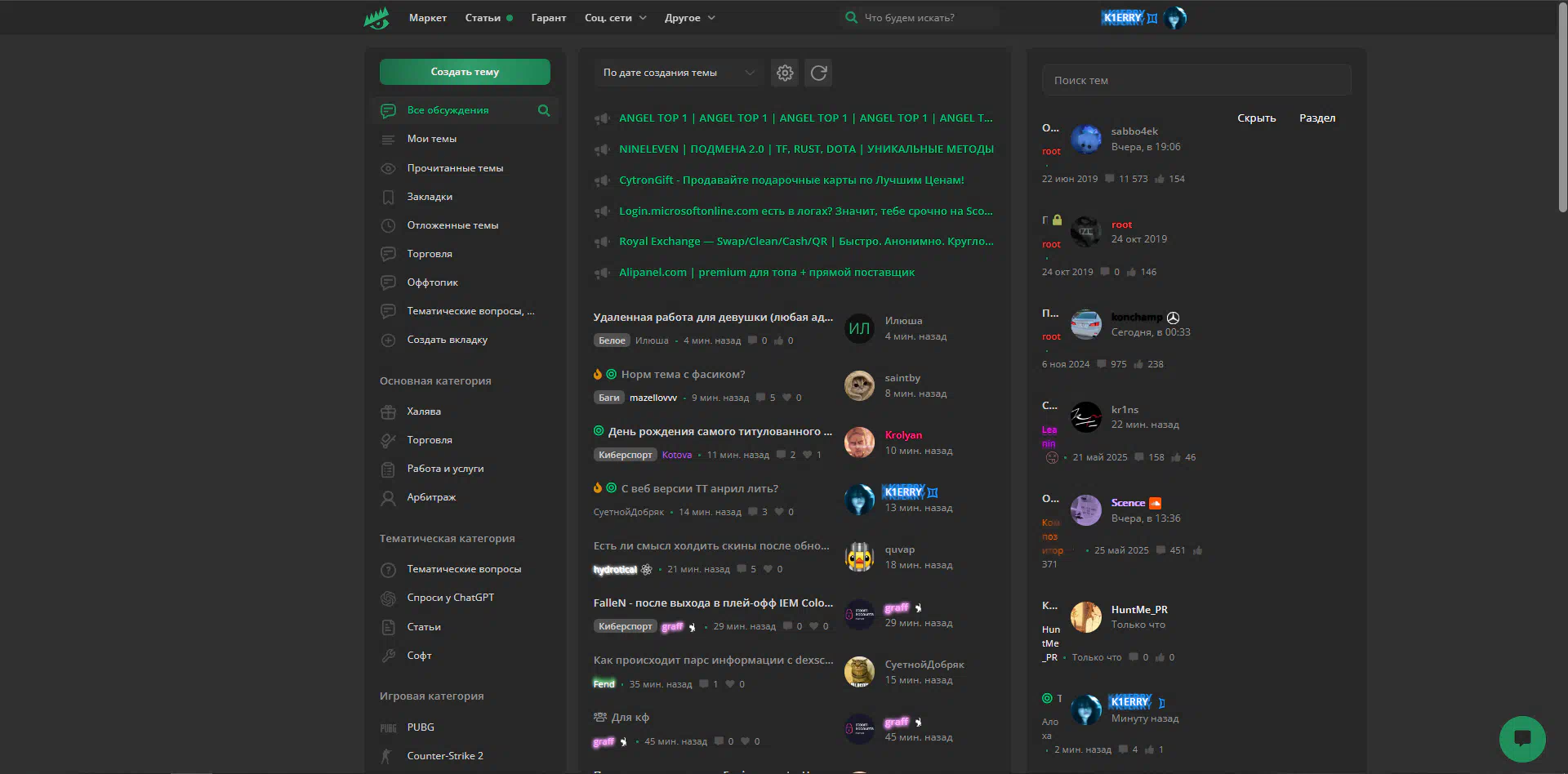
Task: Go to the Маркет tab
Action: pyautogui.click(x=427, y=18)
